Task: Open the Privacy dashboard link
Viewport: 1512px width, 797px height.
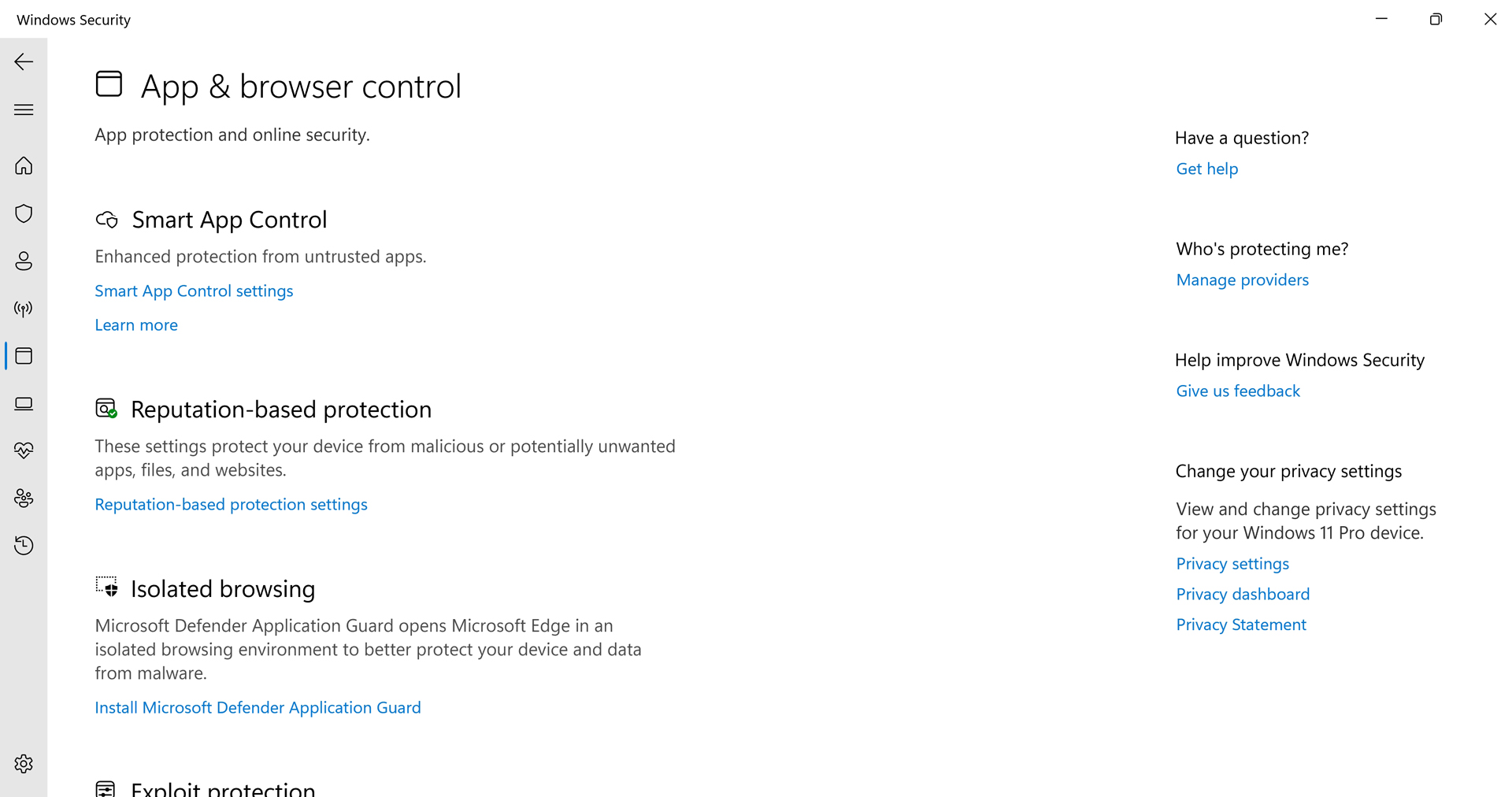Action: click(1243, 595)
